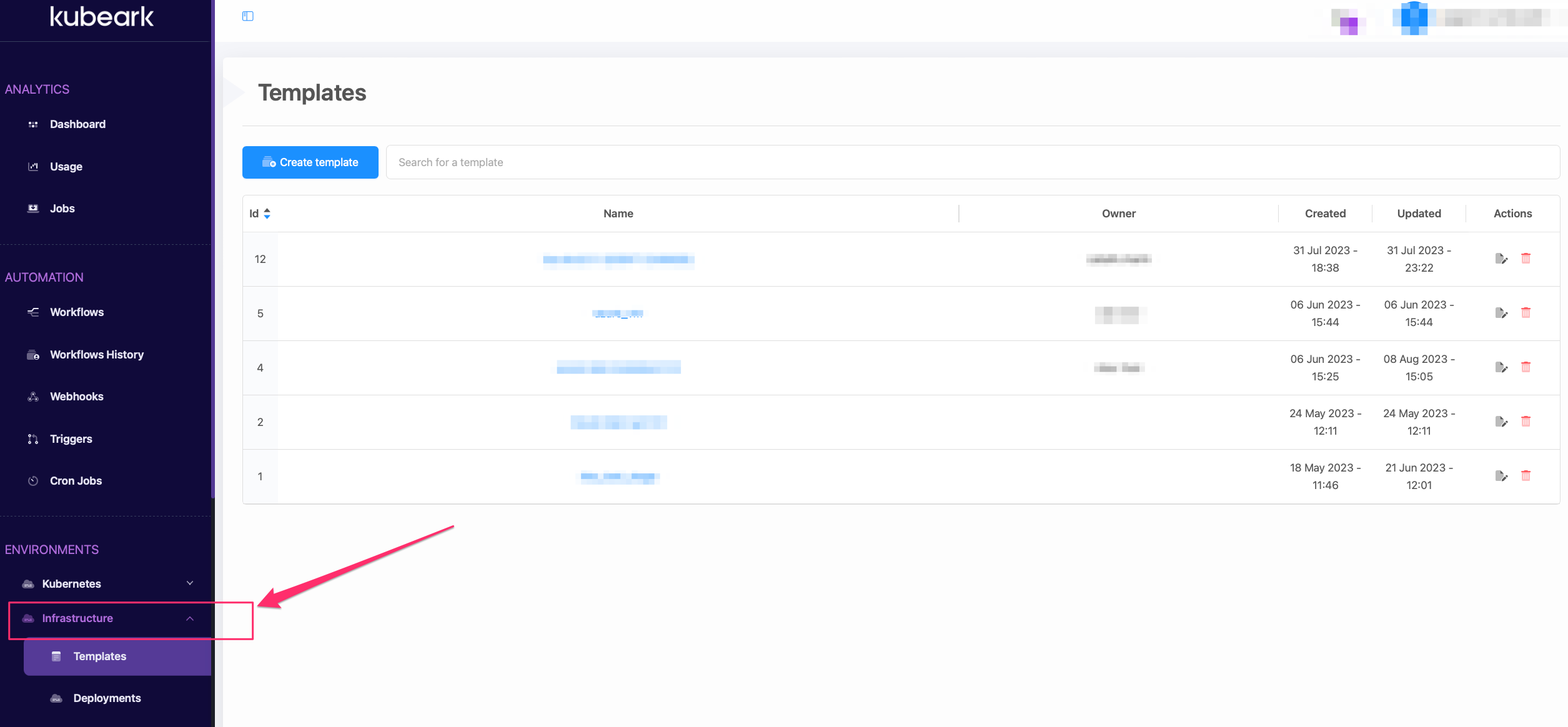
Task: Open the Cron Jobs page
Action: (x=76, y=481)
